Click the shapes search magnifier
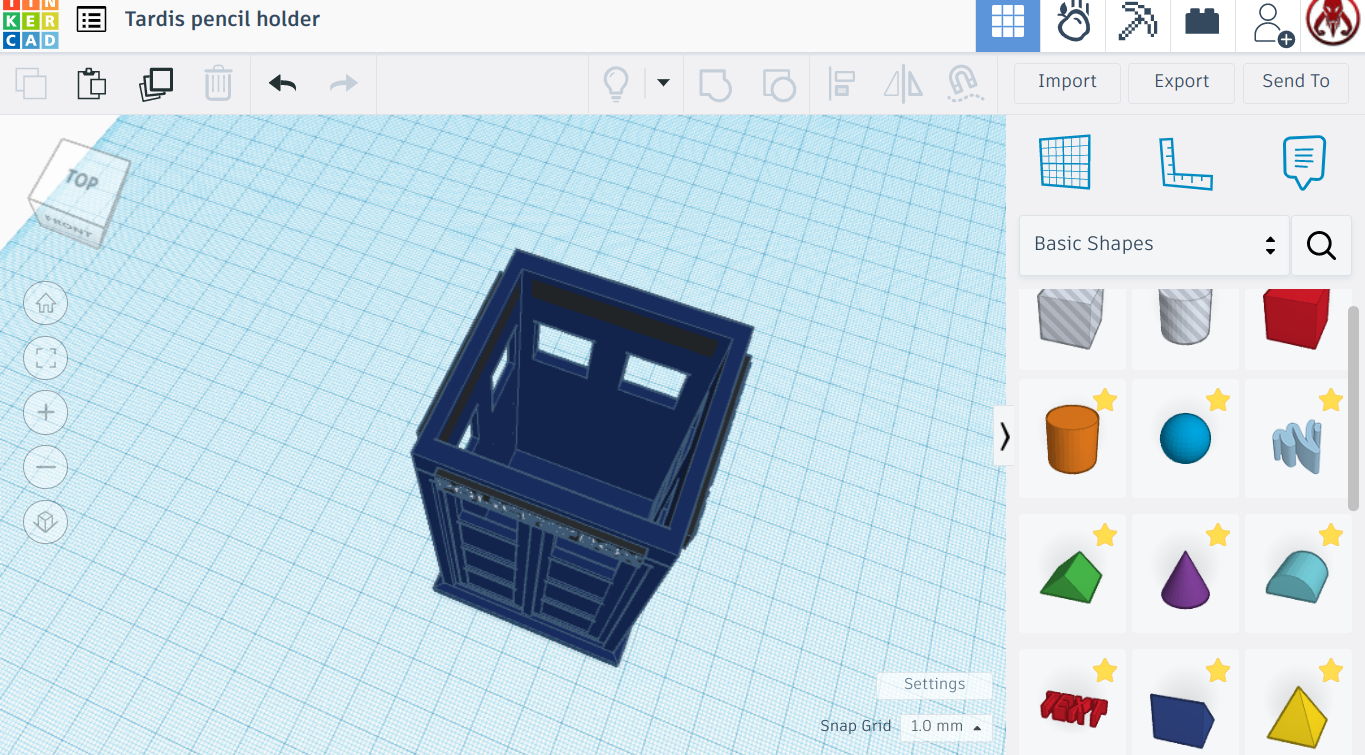 pos(1321,245)
